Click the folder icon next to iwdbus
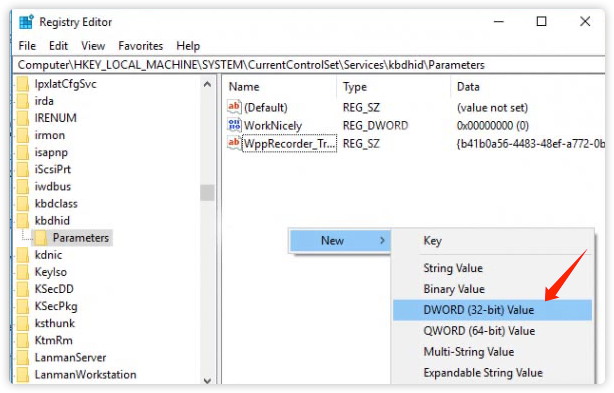Viewport: 614px width, 393px height. 23,186
